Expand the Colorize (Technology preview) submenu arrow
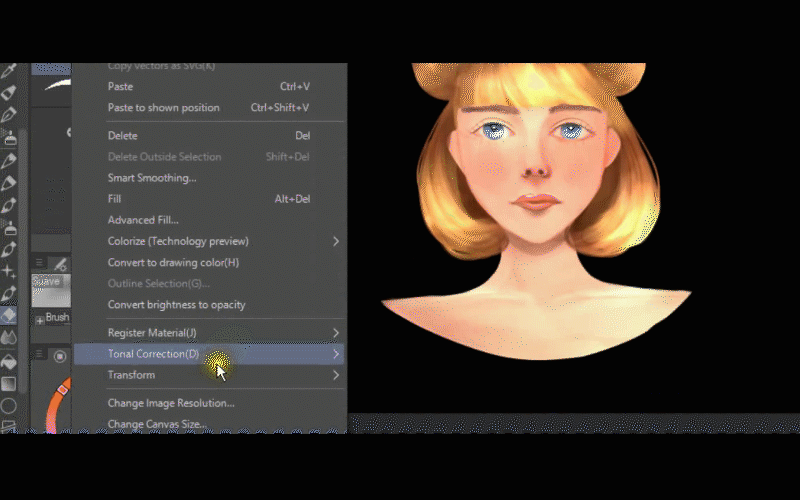The width and height of the screenshot is (800, 500). coord(335,241)
